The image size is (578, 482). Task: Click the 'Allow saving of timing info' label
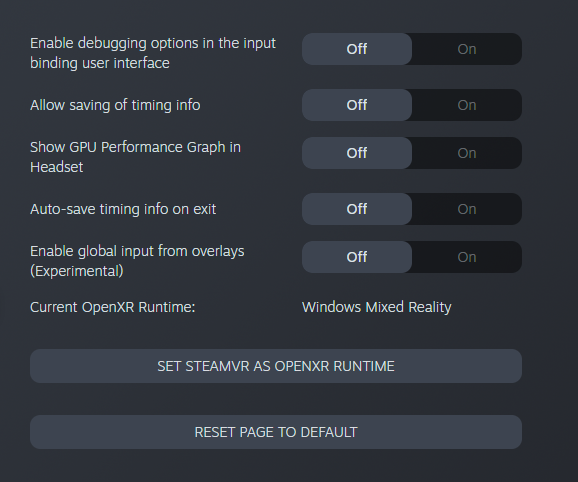115,105
